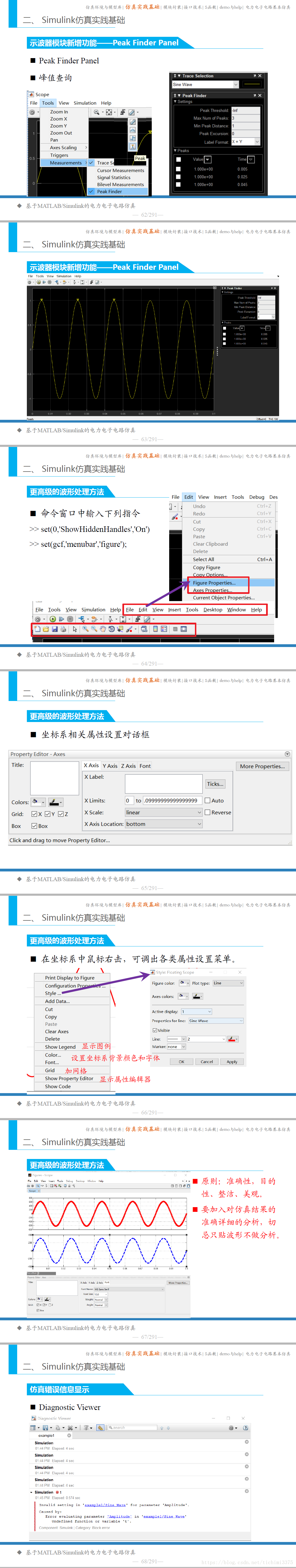This screenshot has height=1568, width=296.
Task: Click Apply in the Style dialog
Action: pos(232,1061)
